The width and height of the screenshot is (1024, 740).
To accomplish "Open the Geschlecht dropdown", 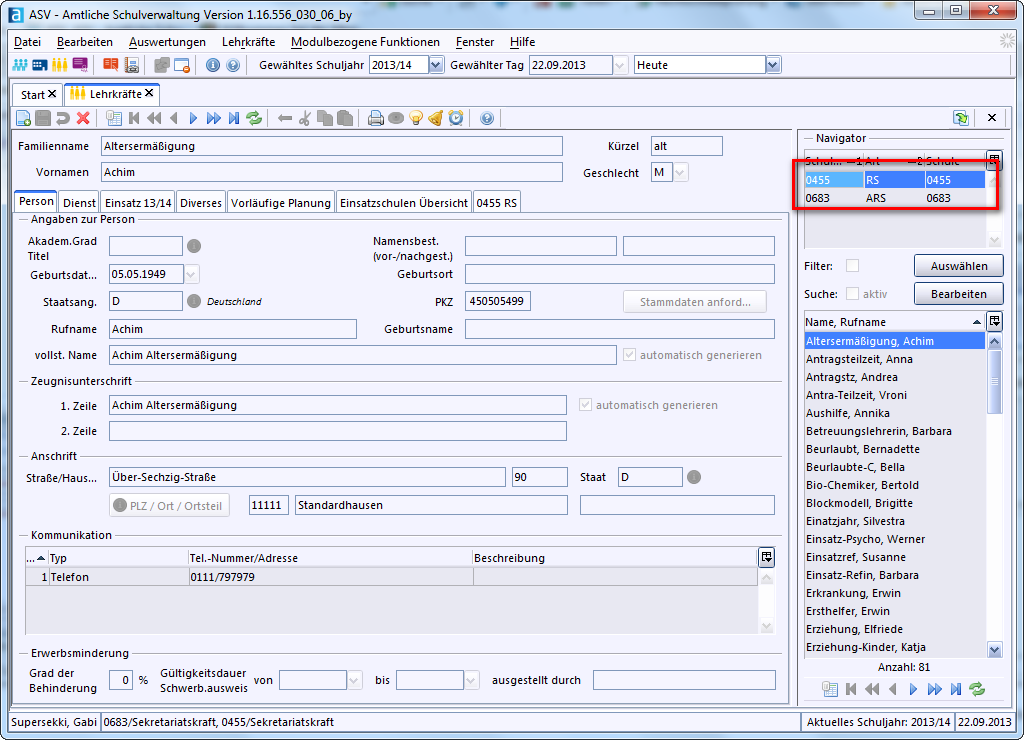I will 680,173.
